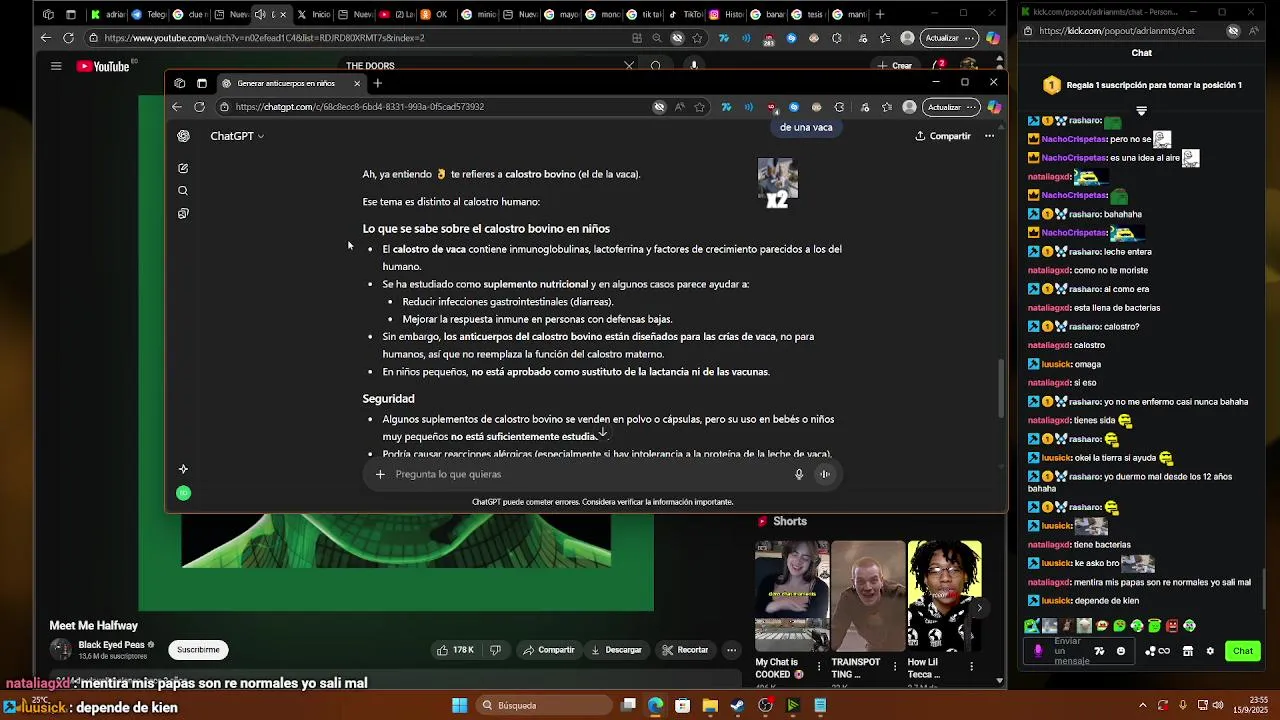The image size is (1280, 720).
Task: Start ChatGPT voice mode button
Action: click(x=825, y=474)
